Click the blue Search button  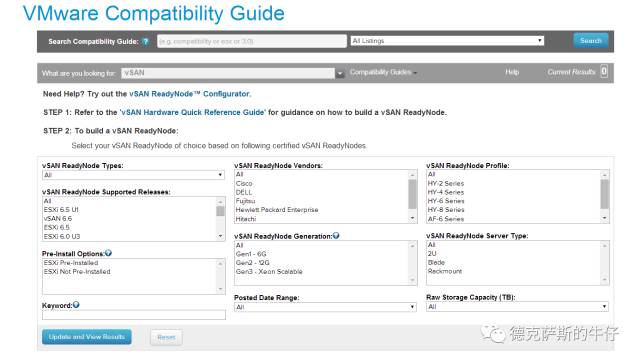point(591,41)
